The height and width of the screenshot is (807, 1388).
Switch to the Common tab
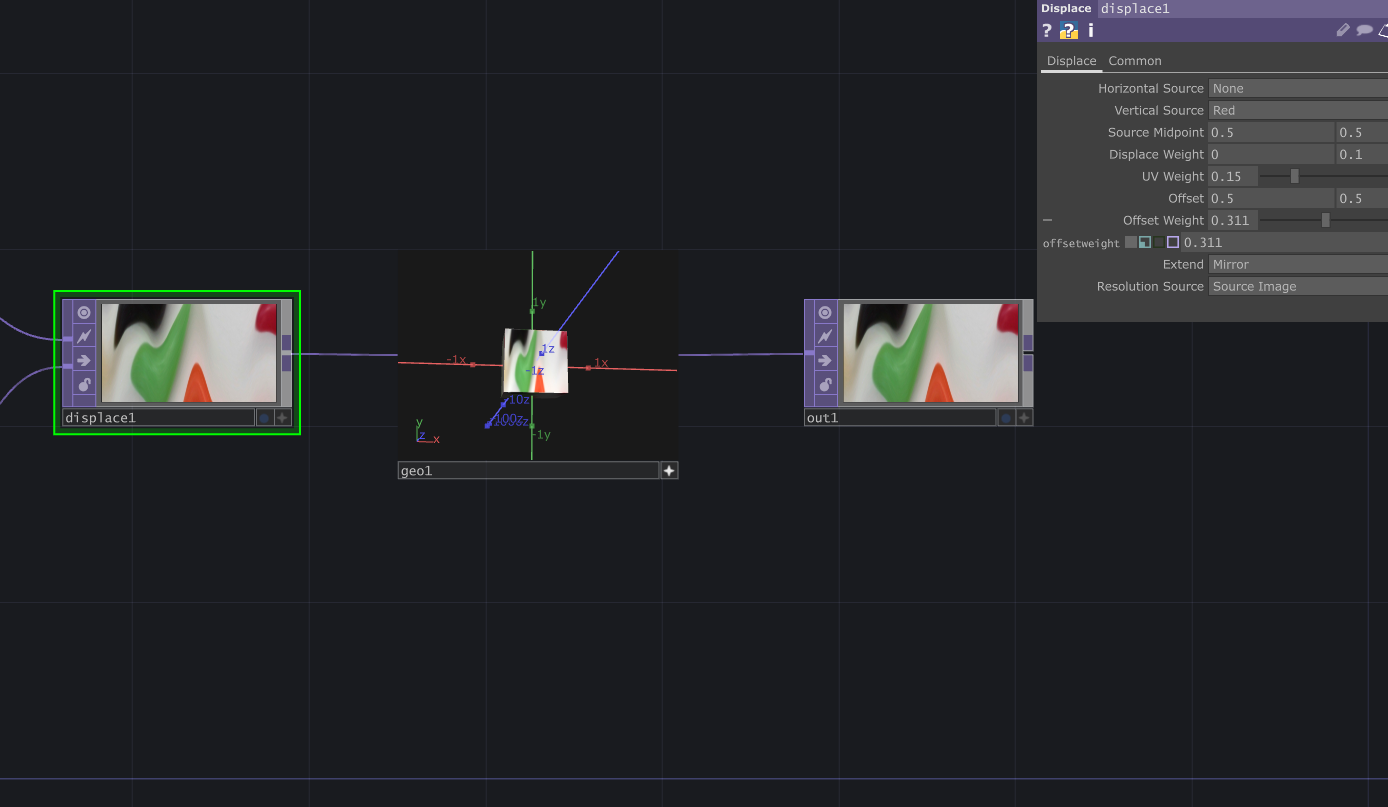[x=1134, y=61]
